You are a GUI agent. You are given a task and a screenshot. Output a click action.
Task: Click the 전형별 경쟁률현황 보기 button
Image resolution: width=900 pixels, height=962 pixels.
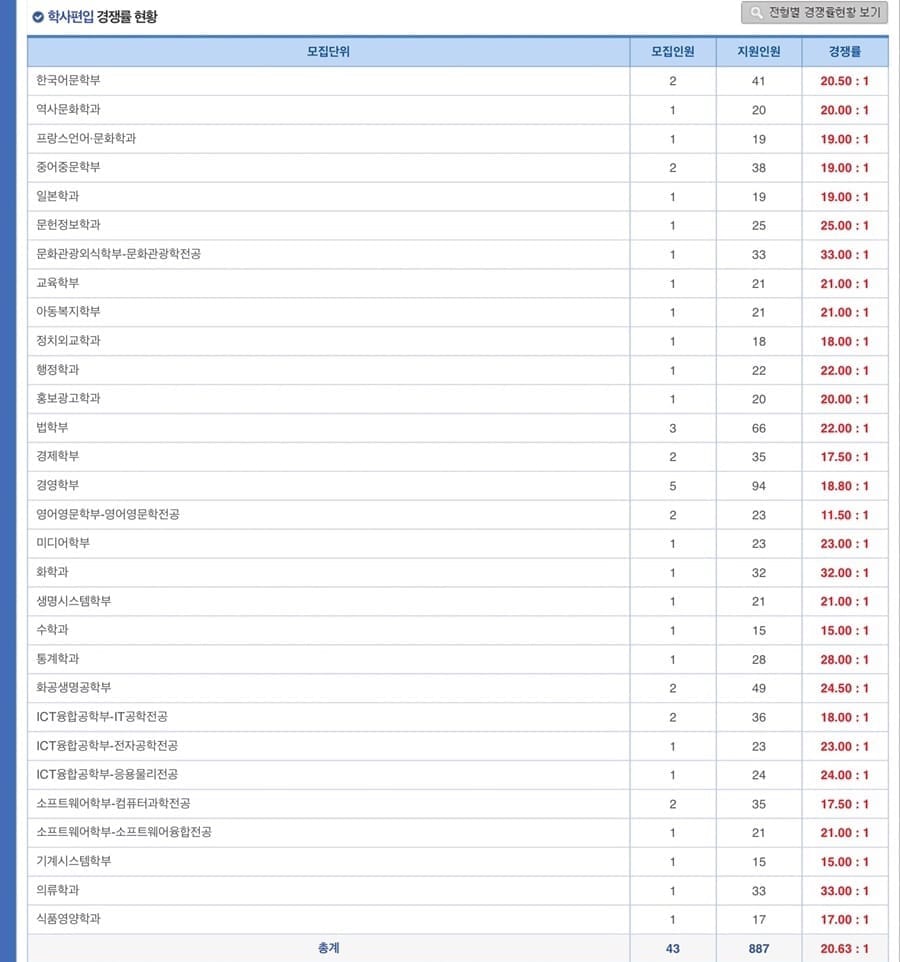pos(814,12)
